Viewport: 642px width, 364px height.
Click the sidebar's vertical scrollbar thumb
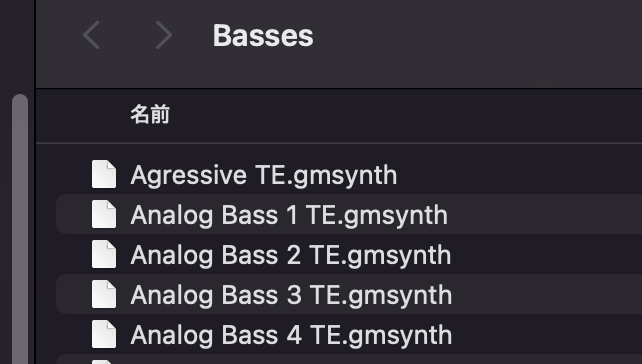(20, 229)
